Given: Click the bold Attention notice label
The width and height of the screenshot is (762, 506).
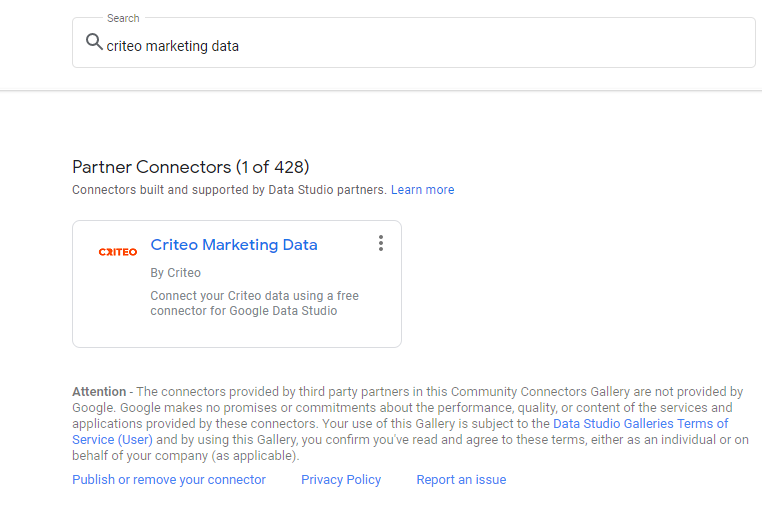Looking at the screenshot, I should 99,392.
